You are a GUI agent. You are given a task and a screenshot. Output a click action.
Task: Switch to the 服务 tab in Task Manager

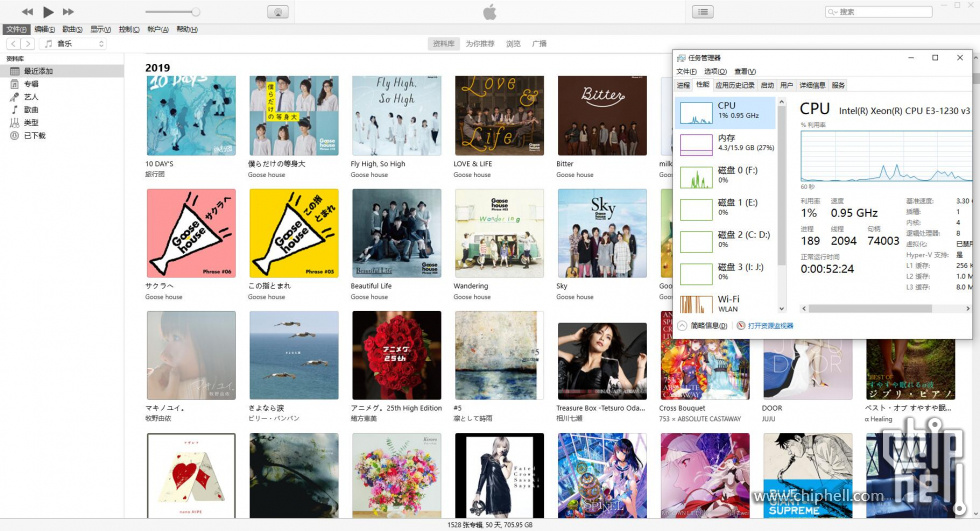[839, 85]
